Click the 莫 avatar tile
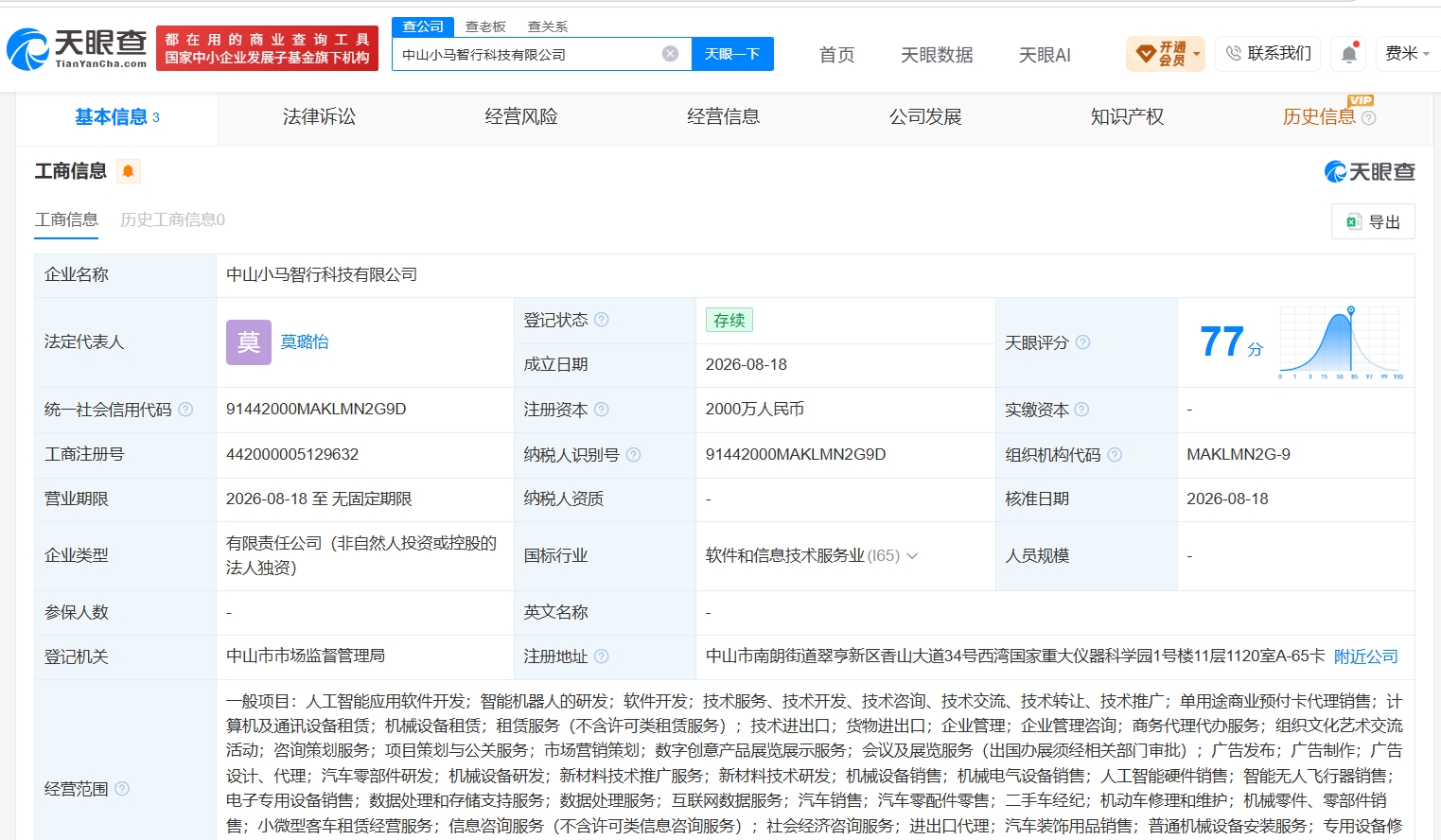Viewport: 1441px width, 840px height. pos(249,342)
